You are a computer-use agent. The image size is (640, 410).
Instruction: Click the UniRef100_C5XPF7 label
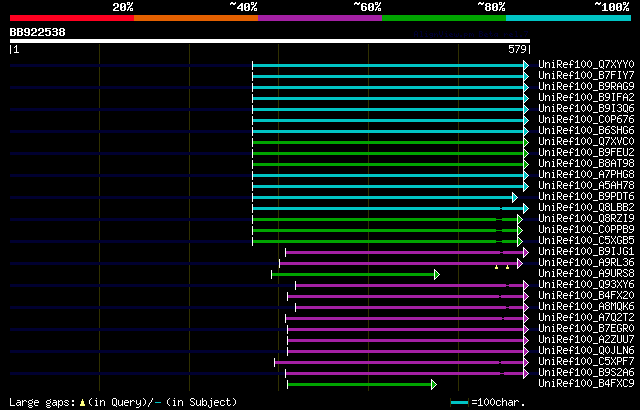pyautogui.click(x=586, y=362)
